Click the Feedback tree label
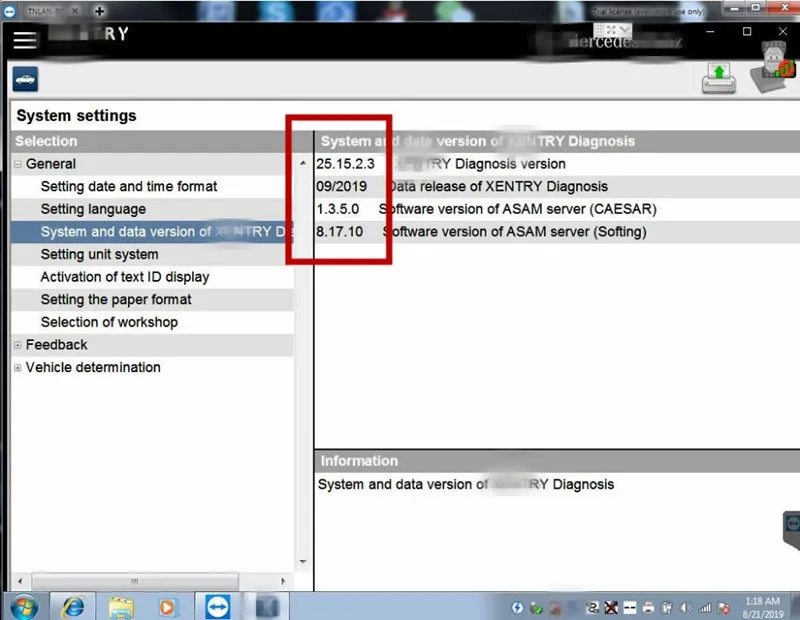 [57, 345]
